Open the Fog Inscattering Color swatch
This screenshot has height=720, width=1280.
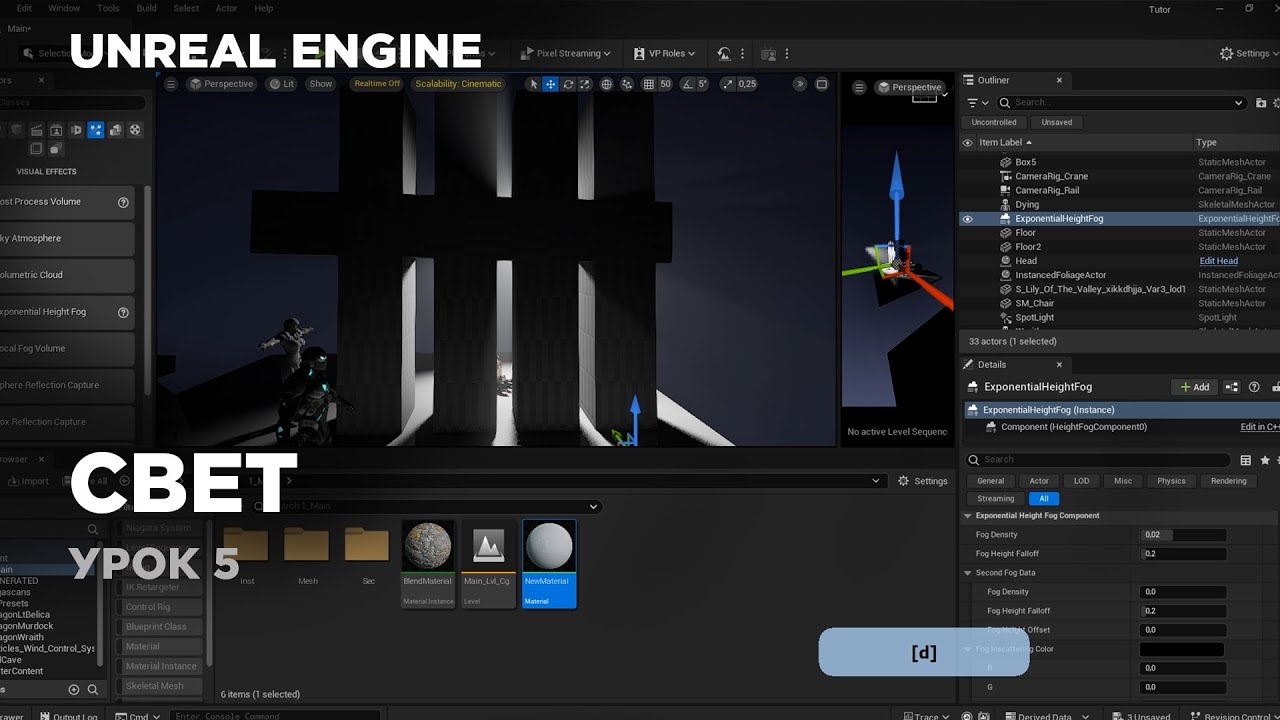[1182, 650]
